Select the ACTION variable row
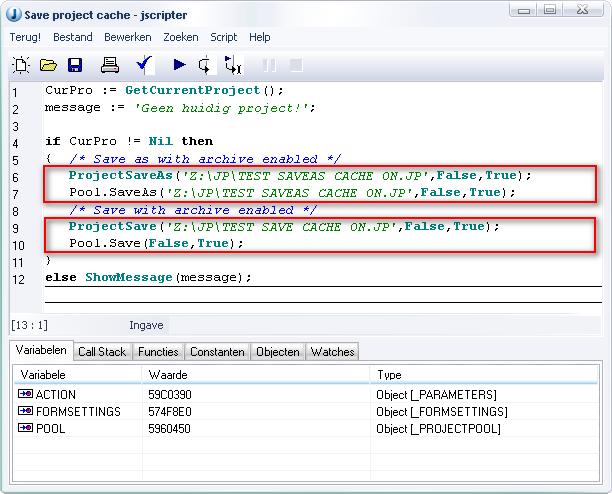The height and width of the screenshot is (494, 612). point(306,394)
